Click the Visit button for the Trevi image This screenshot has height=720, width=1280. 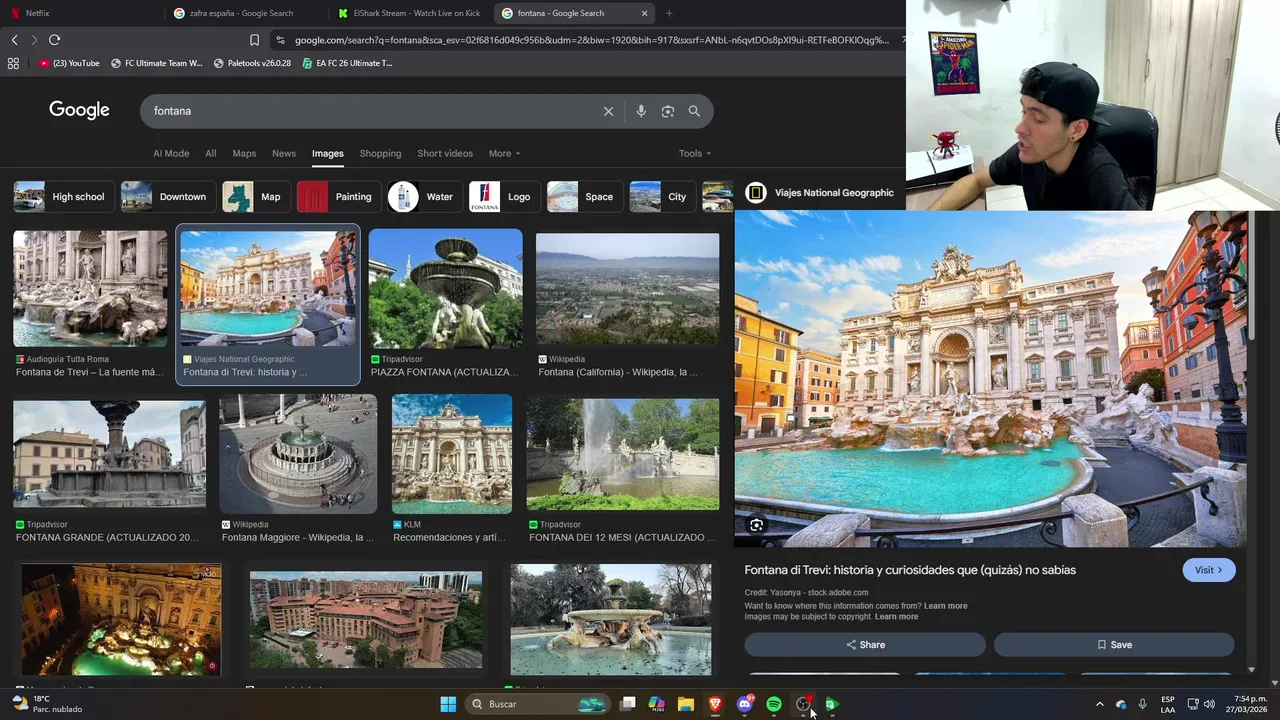pyautogui.click(x=1209, y=570)
